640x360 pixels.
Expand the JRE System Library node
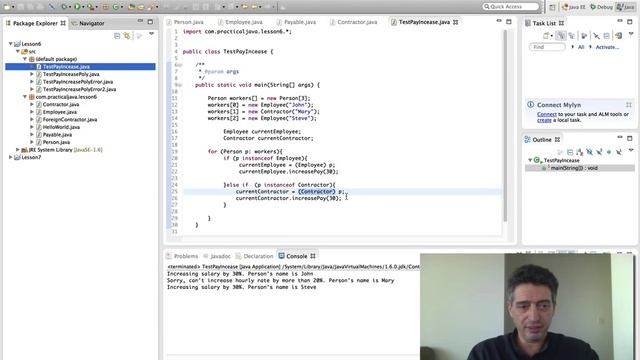18,150
